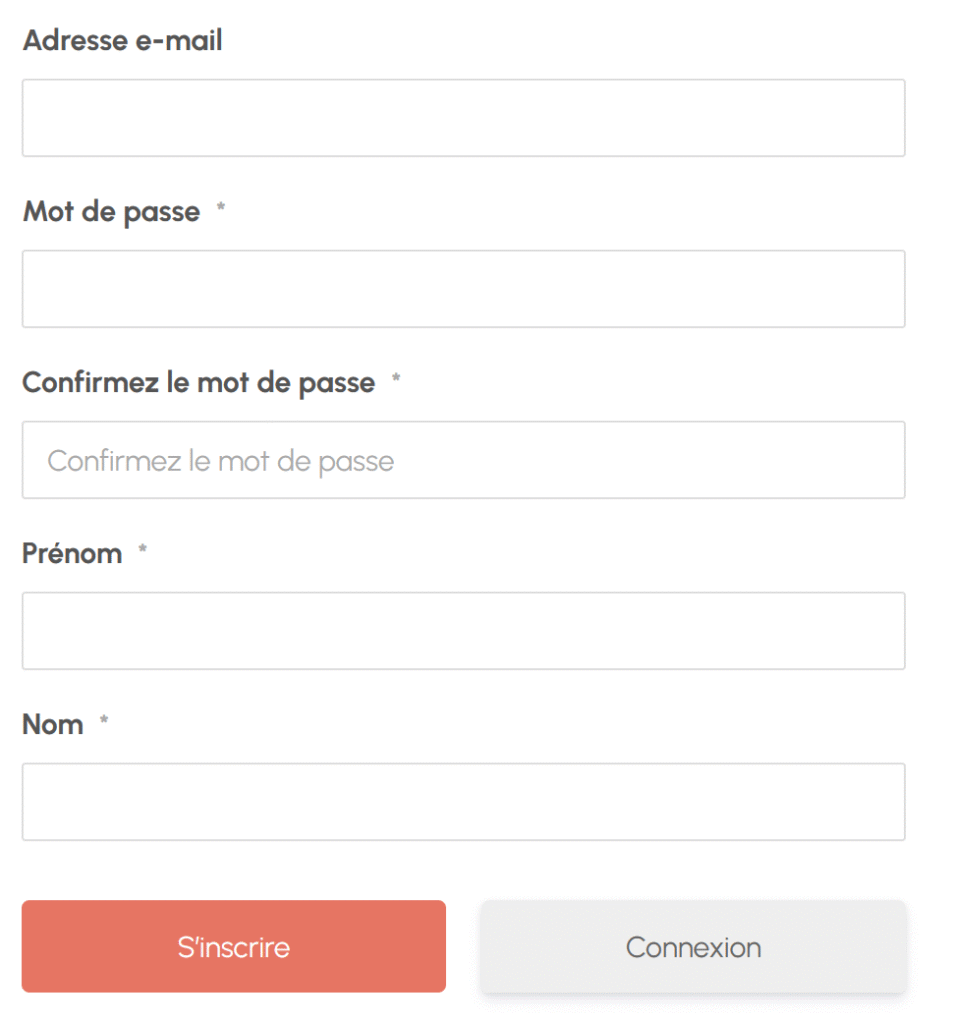Select the Prénom input field
Screen dimensions: 955x1024
click(x=463, y=631)
